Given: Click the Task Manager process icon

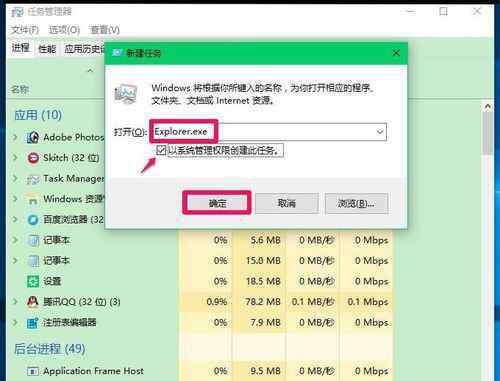Looking at the screenshot, I should tap(33, 179).
